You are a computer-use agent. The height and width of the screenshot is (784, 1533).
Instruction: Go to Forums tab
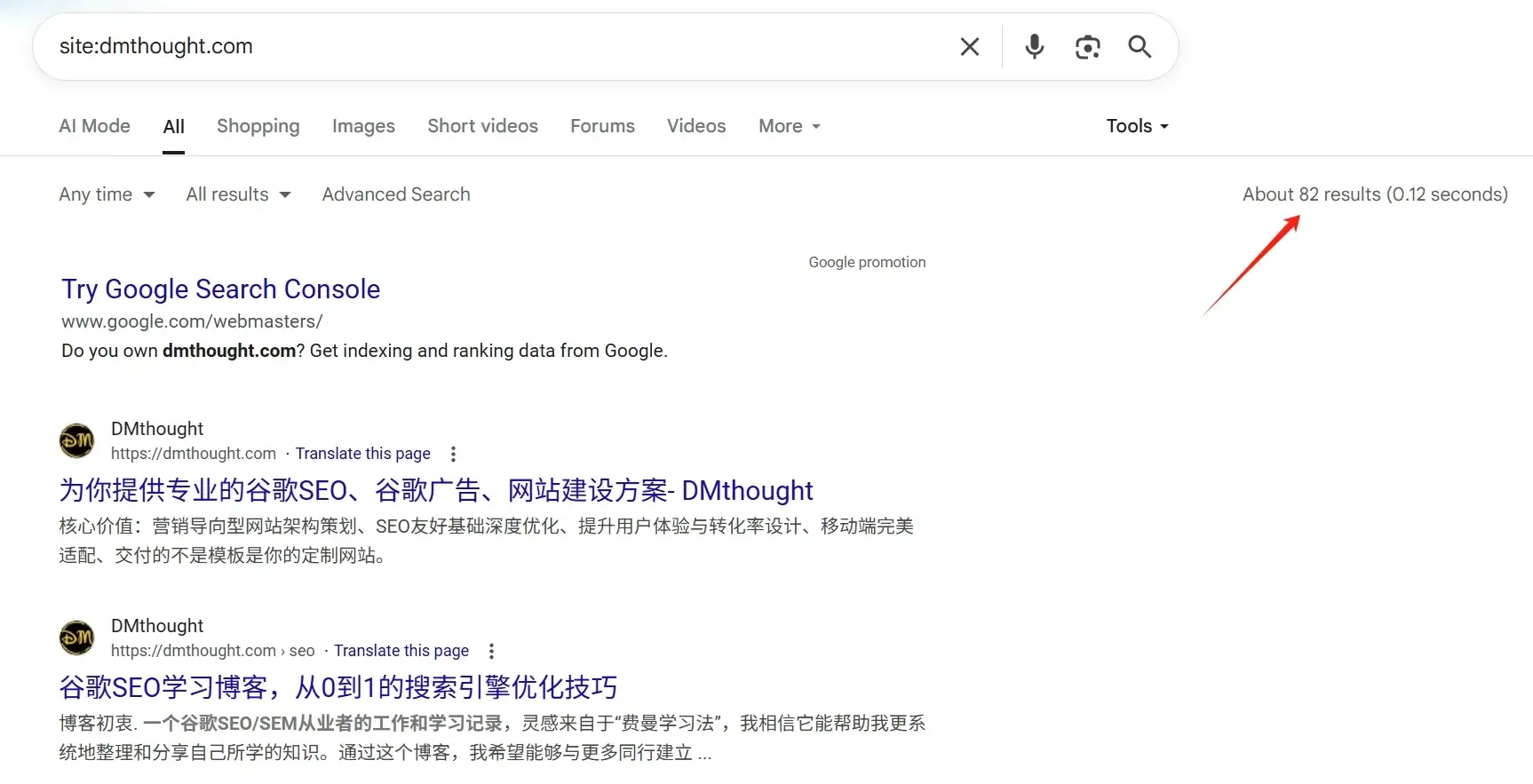602,126
